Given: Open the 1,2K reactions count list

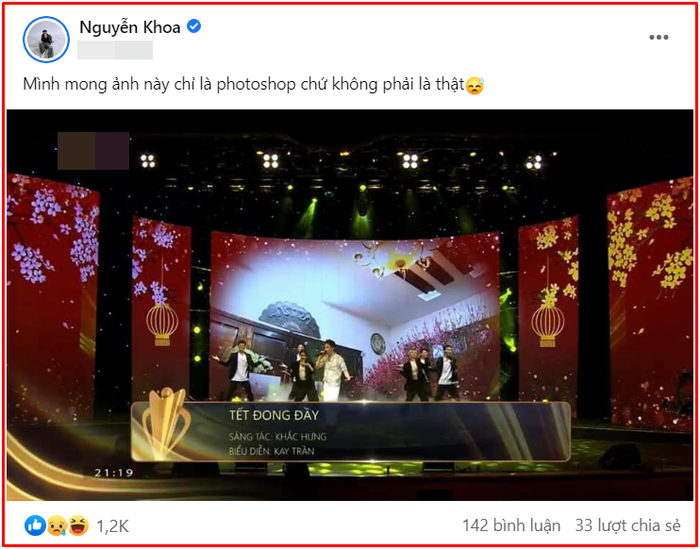Looking at the screenshot, I should [112, 527].
